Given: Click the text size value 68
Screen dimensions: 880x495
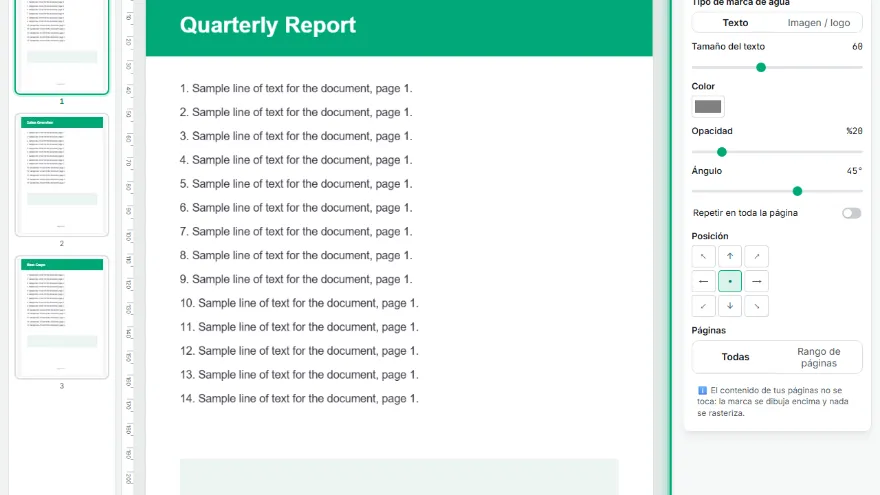Looking at the screenshot, I should coord(857,47).
